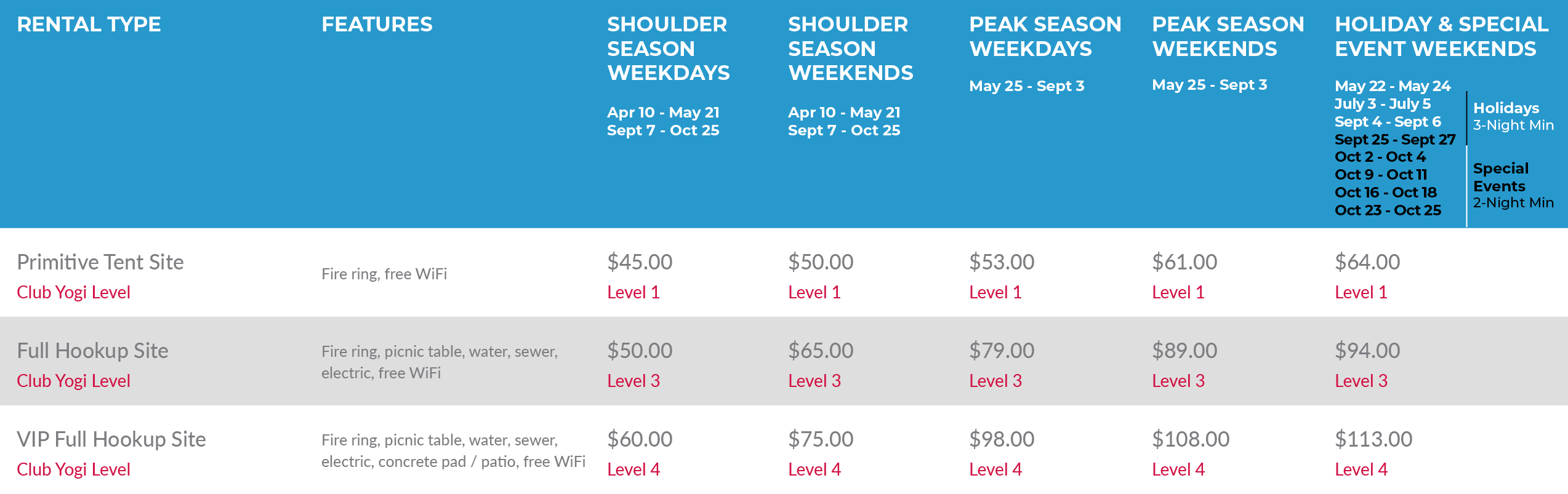1568x494 pixels.
Task: Select Club Yogi Level under VIP Full Hookup Site
Action: (73, 469)
